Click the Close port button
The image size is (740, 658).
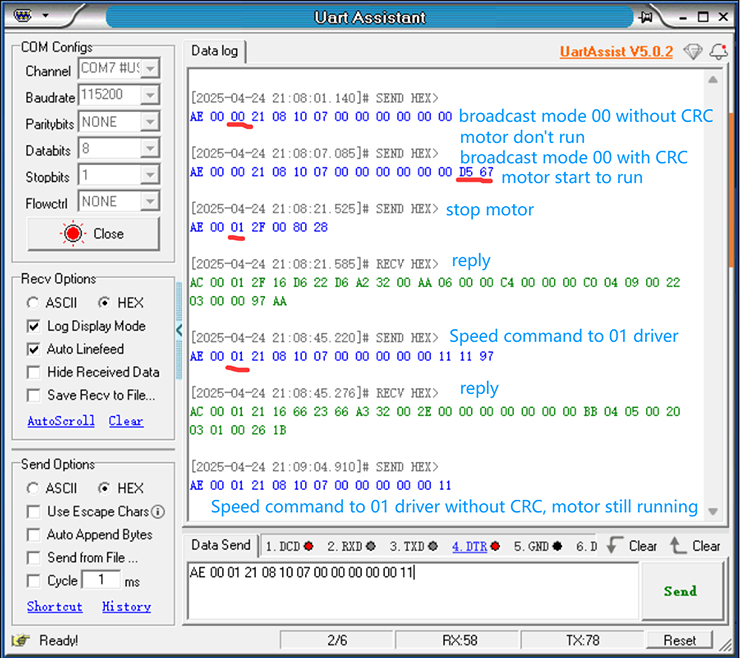tap(93, 234)
